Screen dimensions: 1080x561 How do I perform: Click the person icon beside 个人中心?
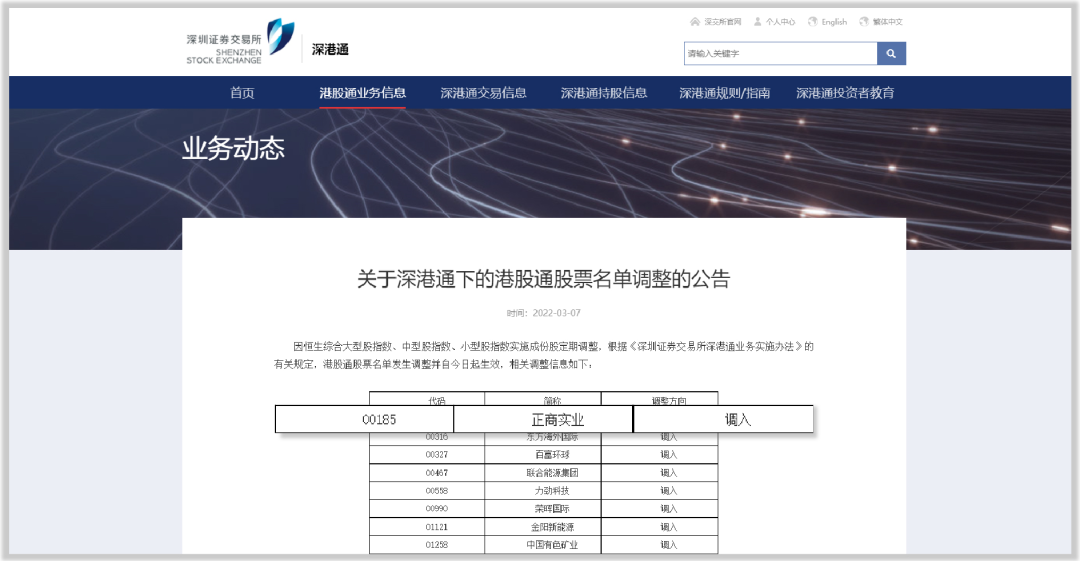758,21
